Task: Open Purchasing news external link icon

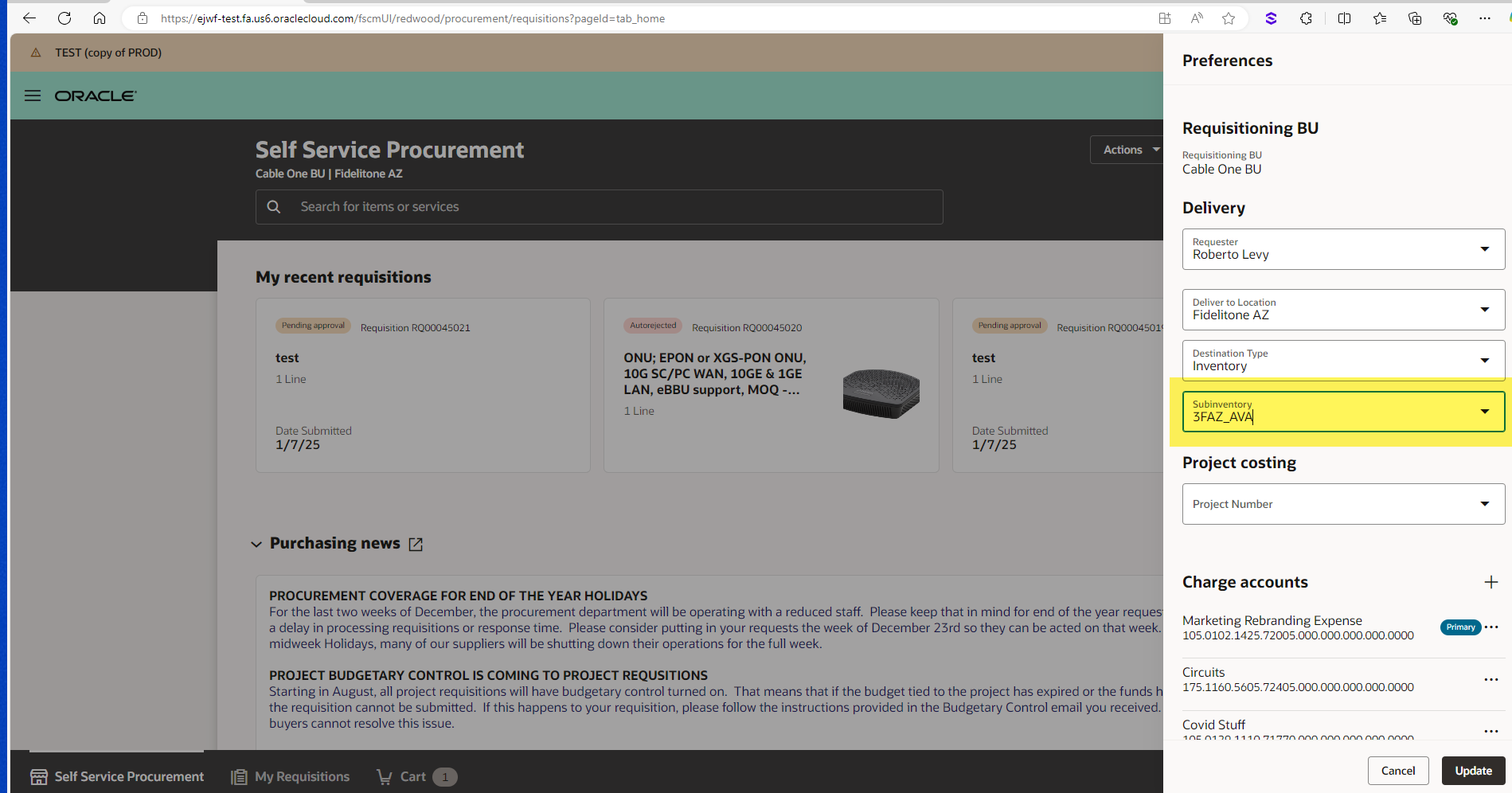Action: click(x=416, y=543)
